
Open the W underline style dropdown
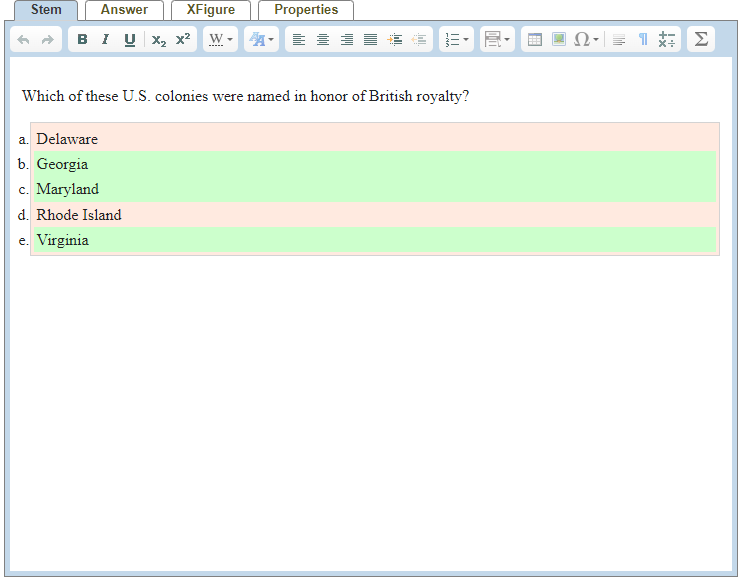[220, 40]
